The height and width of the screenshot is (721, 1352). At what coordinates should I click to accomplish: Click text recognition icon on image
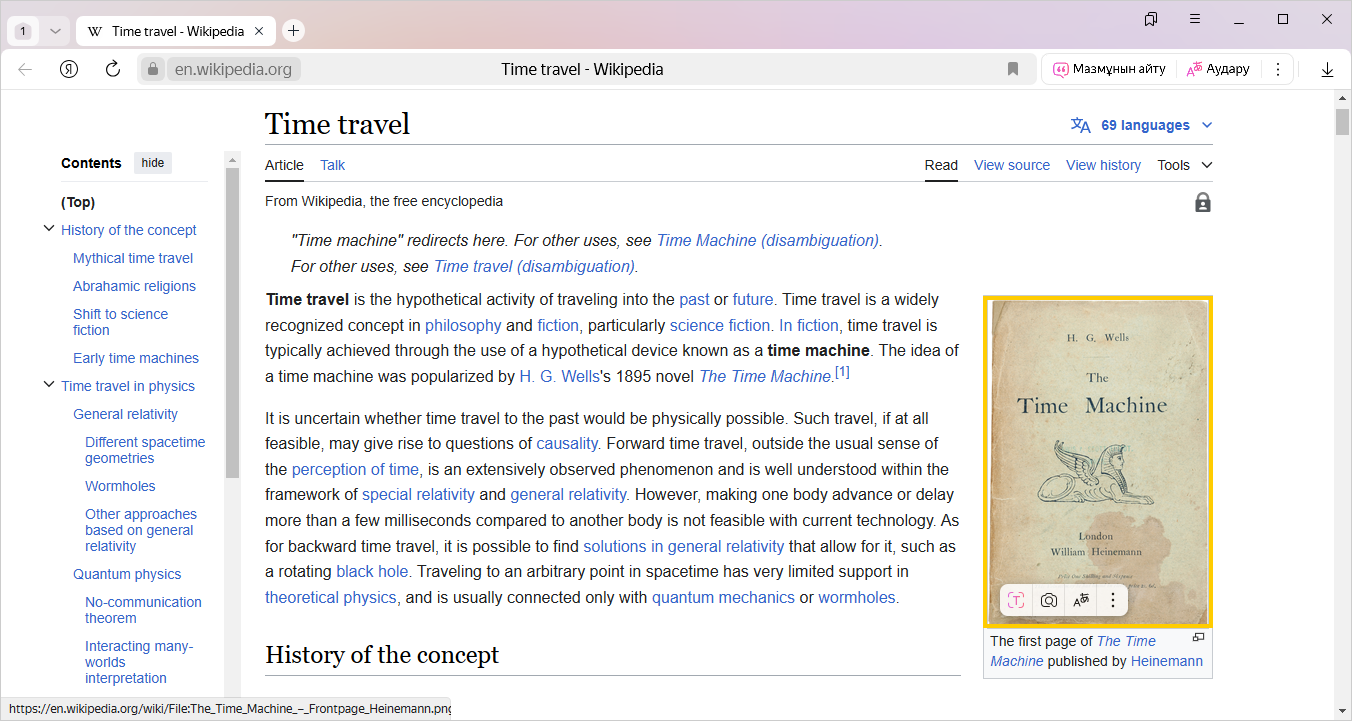pos(1016,600)
